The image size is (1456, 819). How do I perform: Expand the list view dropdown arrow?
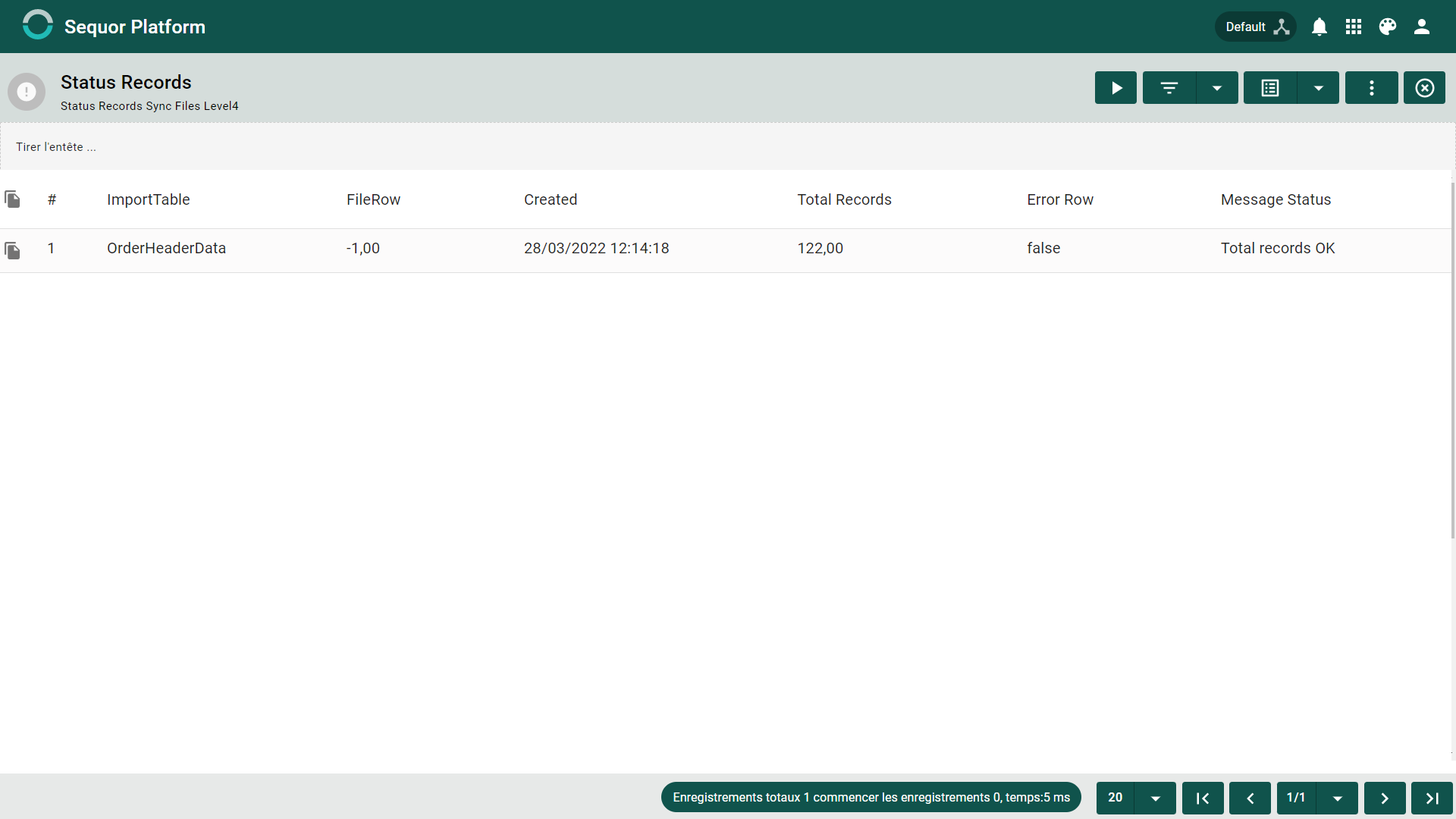tap(1319, 88)
